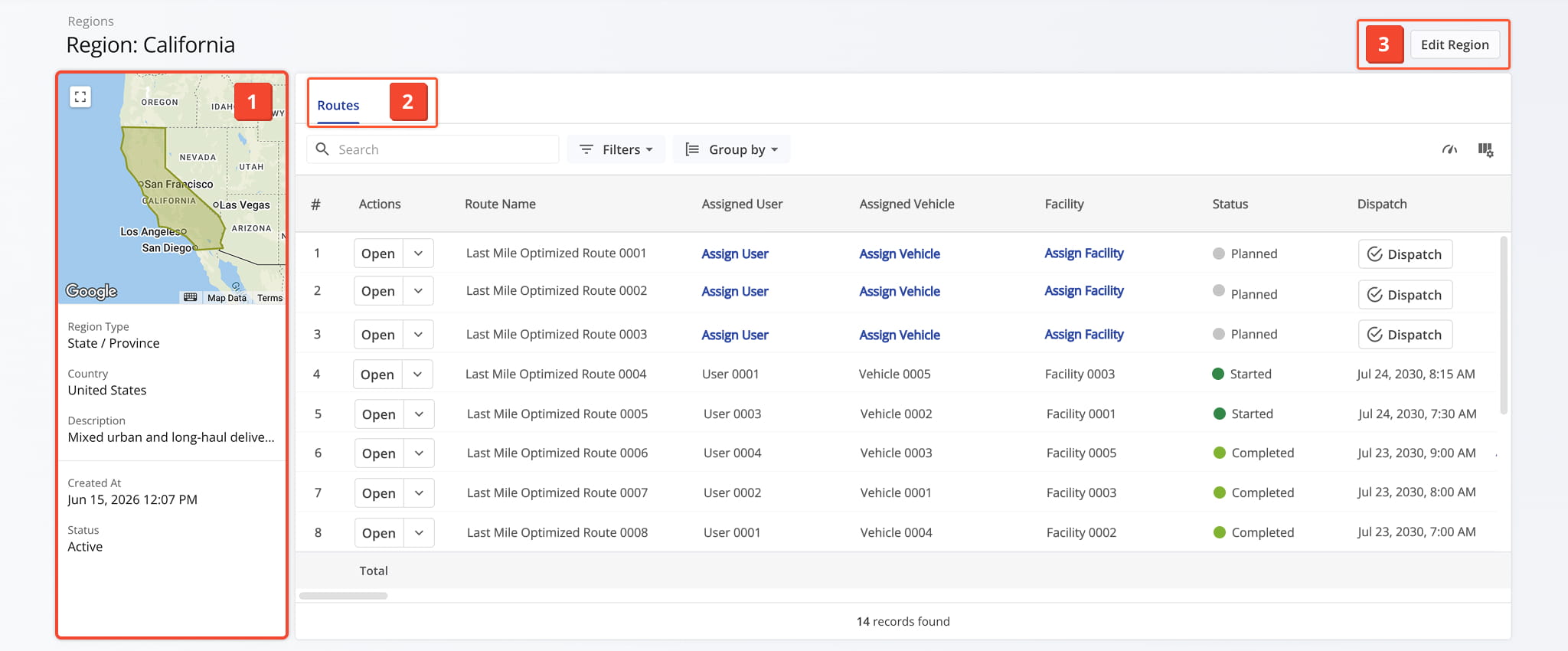Screen dimensions: 1568x651
Task: Sort by Assigned User column header
Action: (x=742, y=204)
